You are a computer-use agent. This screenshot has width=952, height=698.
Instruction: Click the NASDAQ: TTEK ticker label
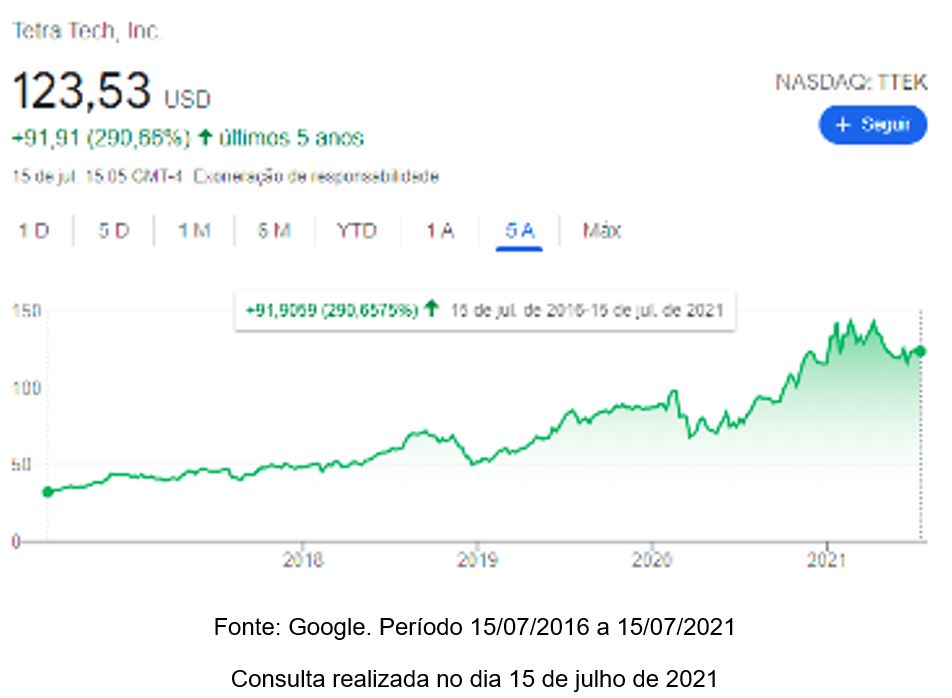tap(850, 83)
